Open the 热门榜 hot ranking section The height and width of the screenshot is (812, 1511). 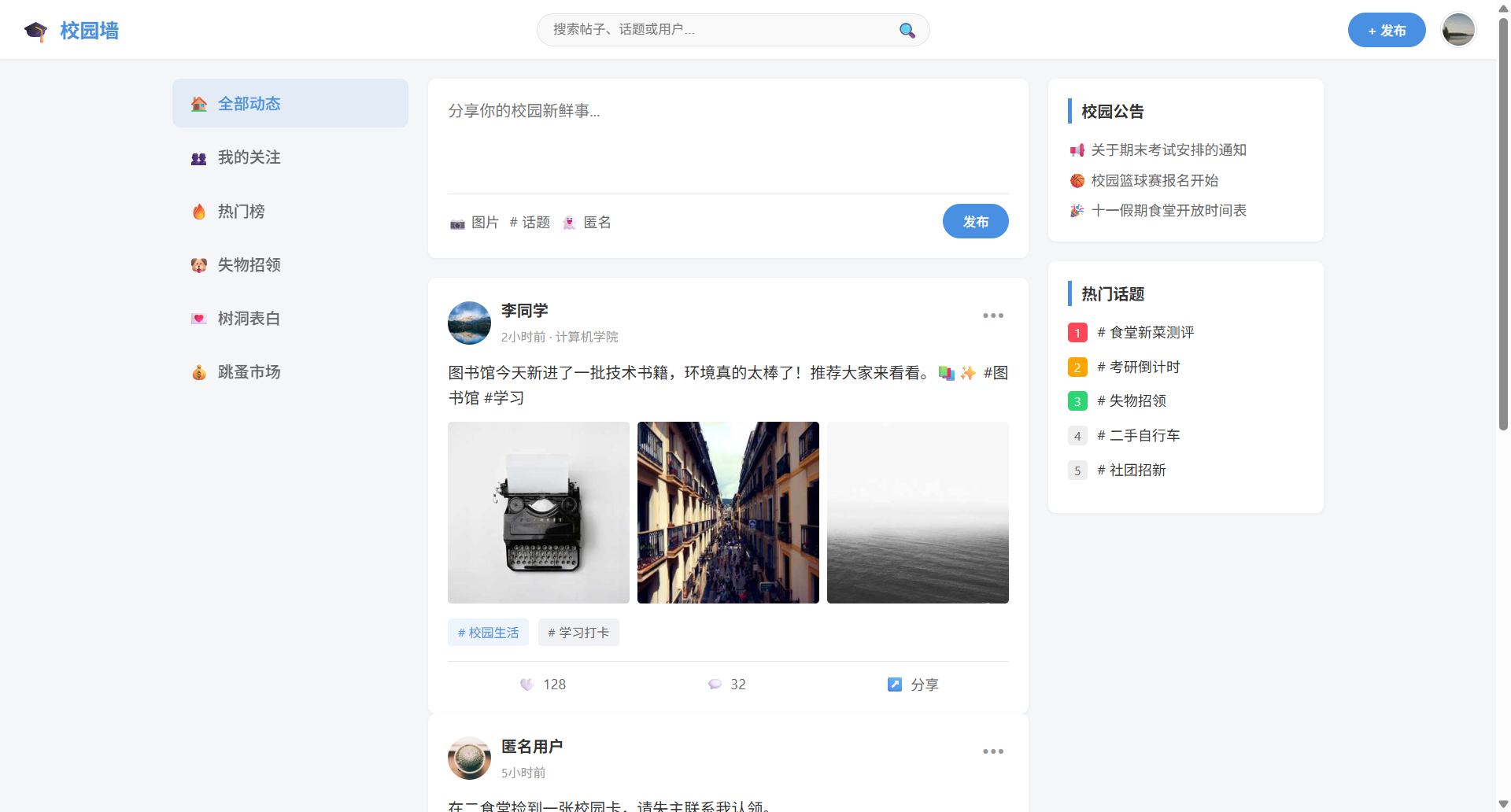click(240, 211)
